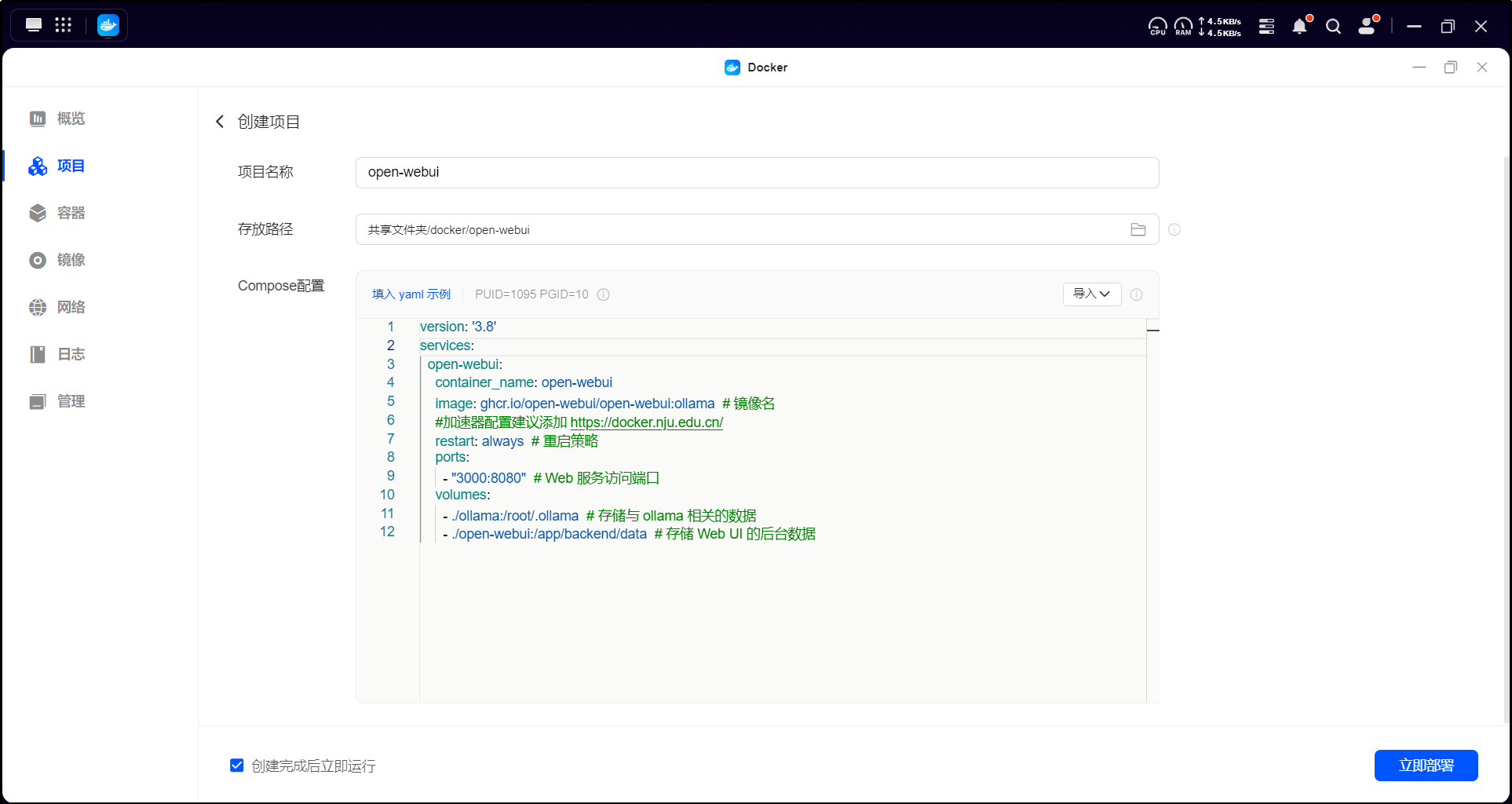Click the Docker app icon in the taskbar

click(x=108, y=25)
